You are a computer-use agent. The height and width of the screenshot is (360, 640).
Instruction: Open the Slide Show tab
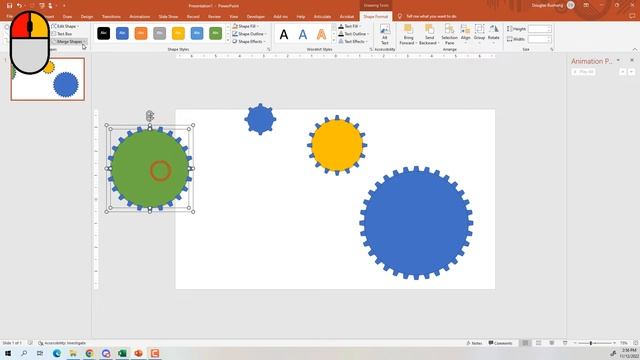coord(168,17)
